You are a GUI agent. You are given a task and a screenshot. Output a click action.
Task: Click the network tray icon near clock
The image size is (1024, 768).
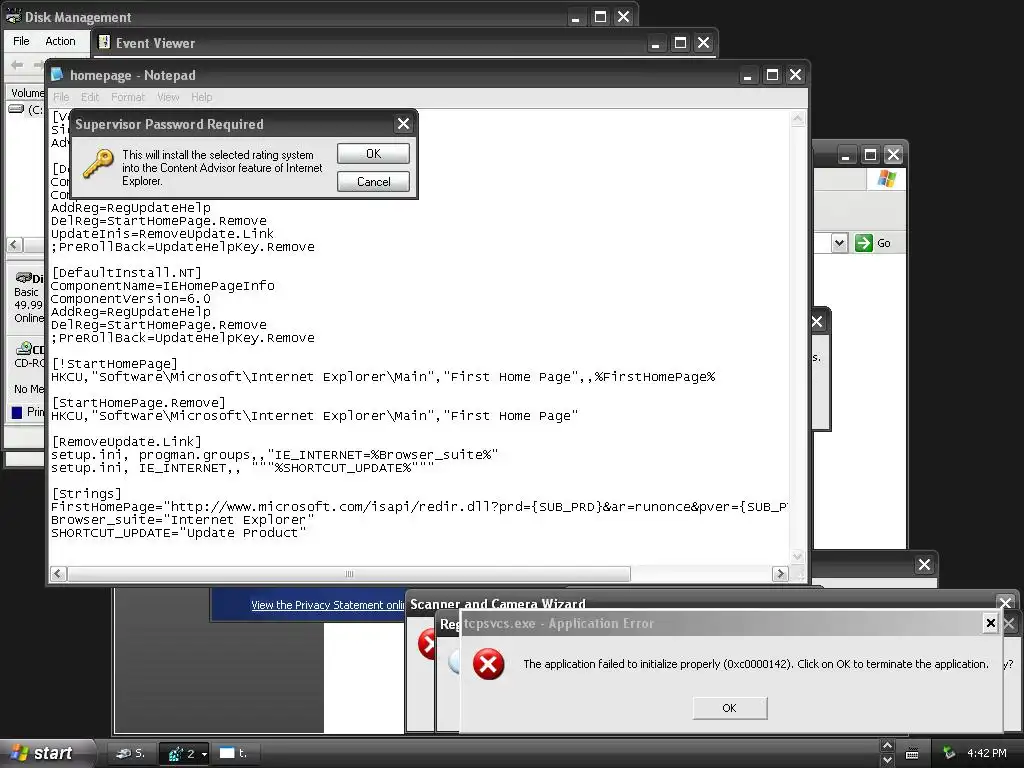(949, 753)
